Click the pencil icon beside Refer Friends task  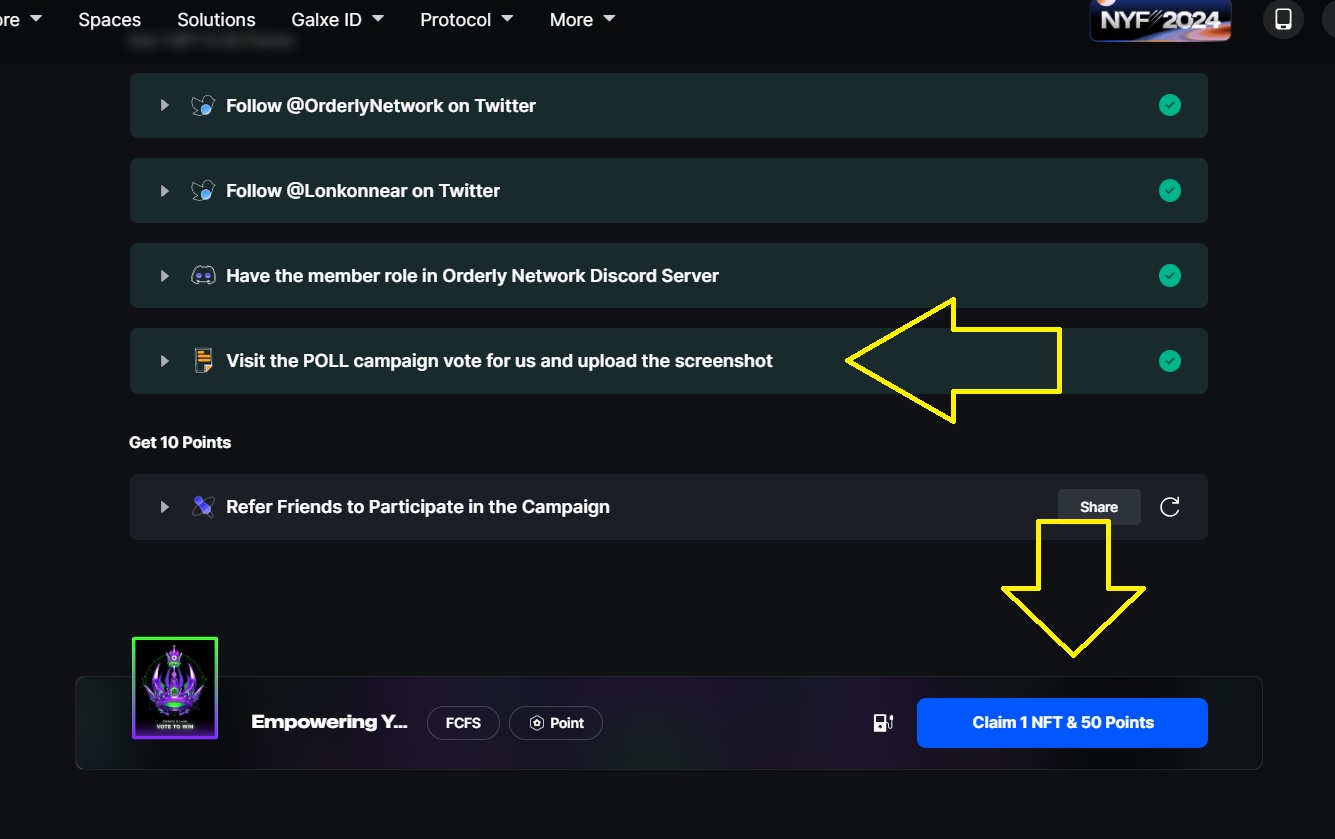203,507
